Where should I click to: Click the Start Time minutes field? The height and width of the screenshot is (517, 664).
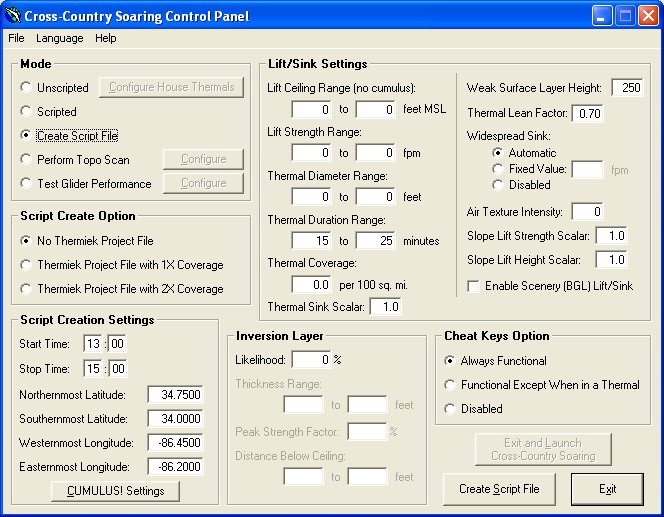[x=117, y=343]
